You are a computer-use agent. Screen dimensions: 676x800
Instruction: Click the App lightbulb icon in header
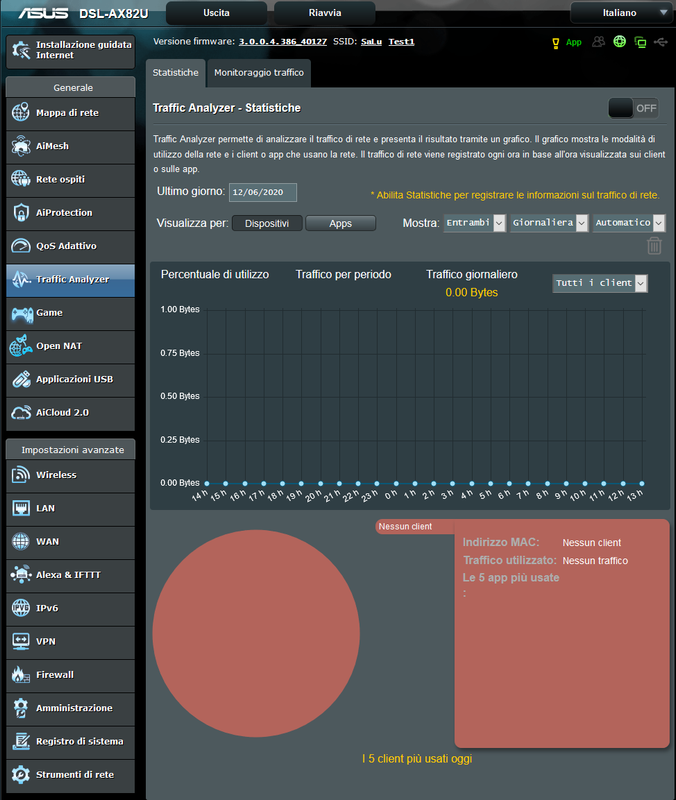556,43
